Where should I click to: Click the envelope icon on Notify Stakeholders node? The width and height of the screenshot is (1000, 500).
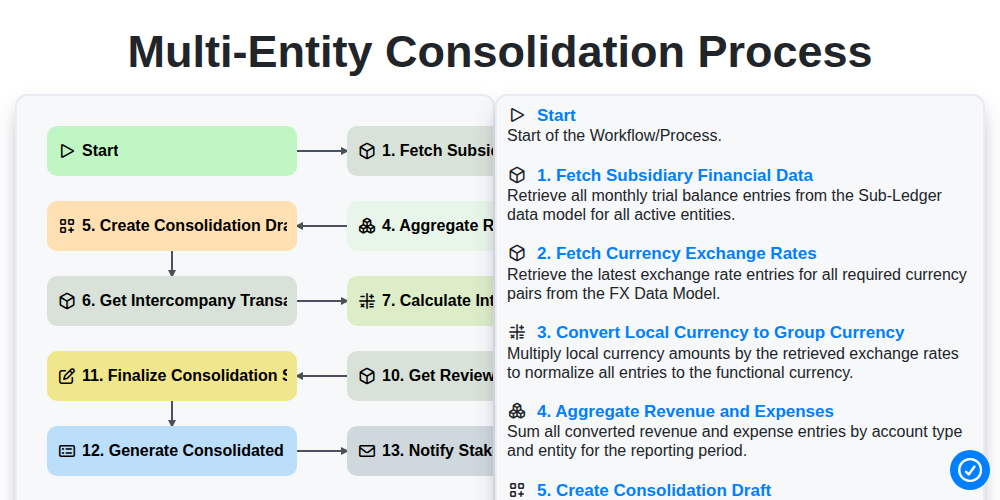tap(367, 451)
